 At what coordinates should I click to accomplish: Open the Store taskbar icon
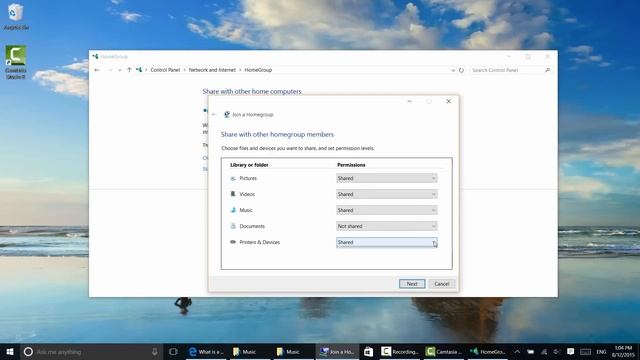pyautogui.click(x=368, y=351)
